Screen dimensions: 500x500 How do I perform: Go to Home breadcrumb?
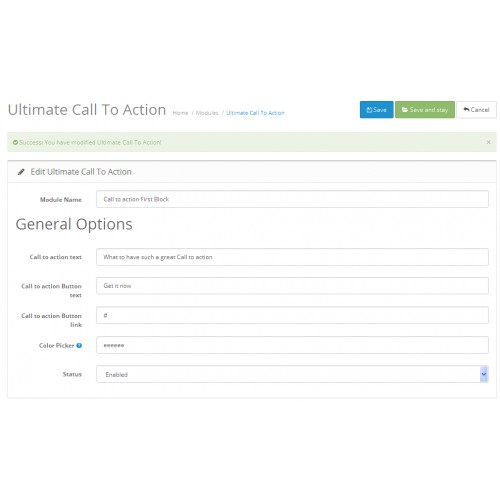pos(180,113)
